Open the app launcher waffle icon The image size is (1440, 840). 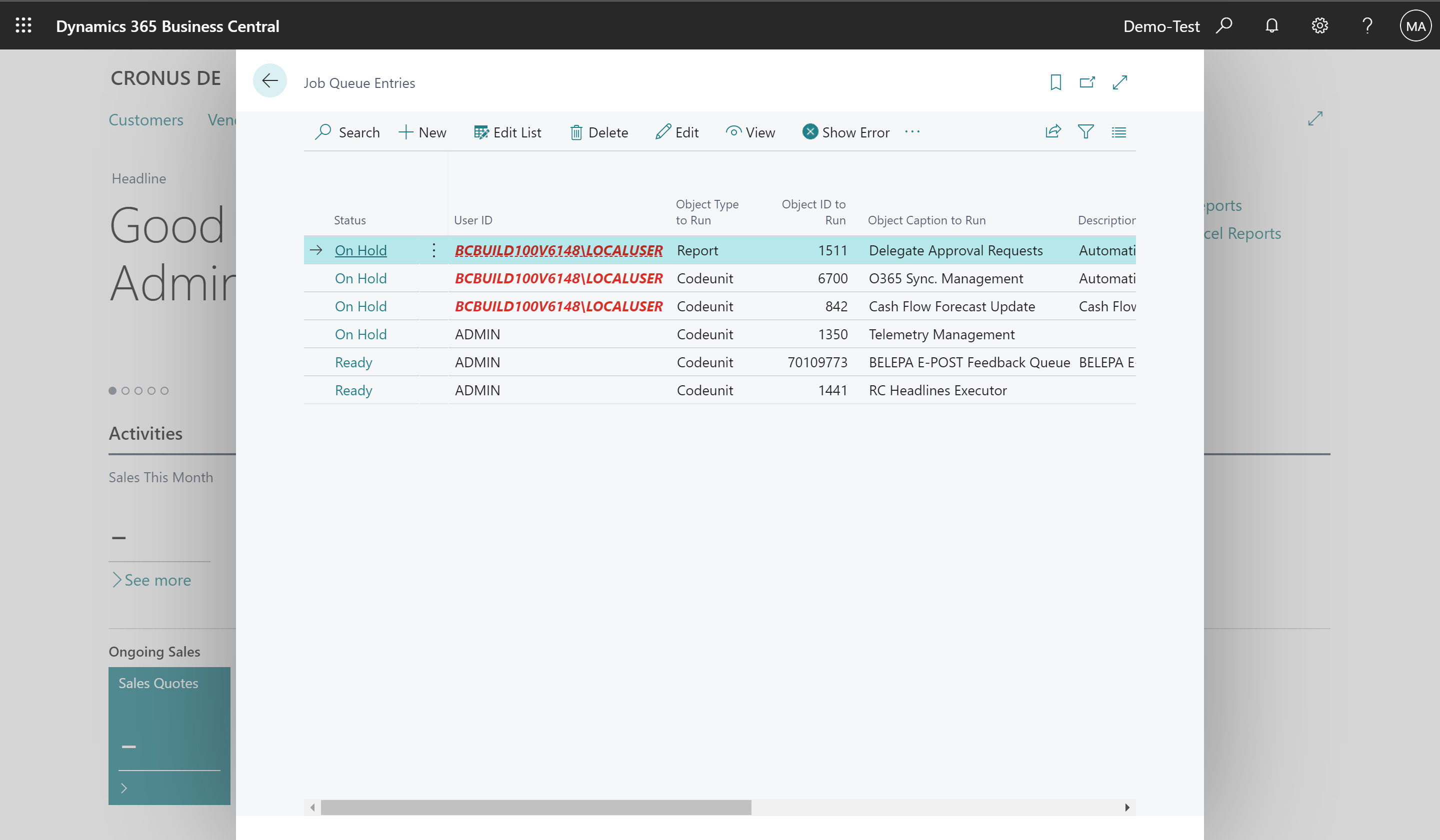pos(23,25)
